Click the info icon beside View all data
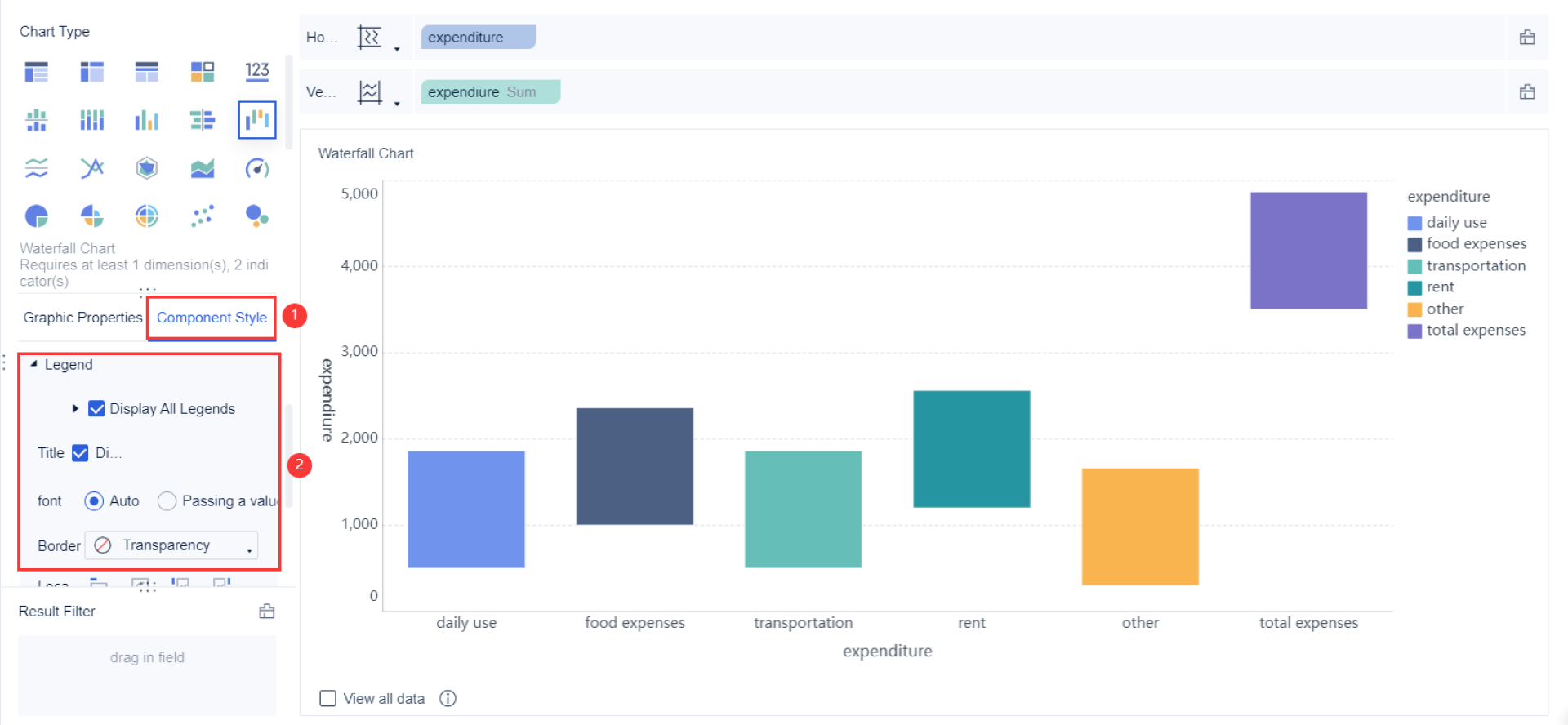Image resolution: width=1568 pixels, height=725 pixels. click(x=448, y=698)
